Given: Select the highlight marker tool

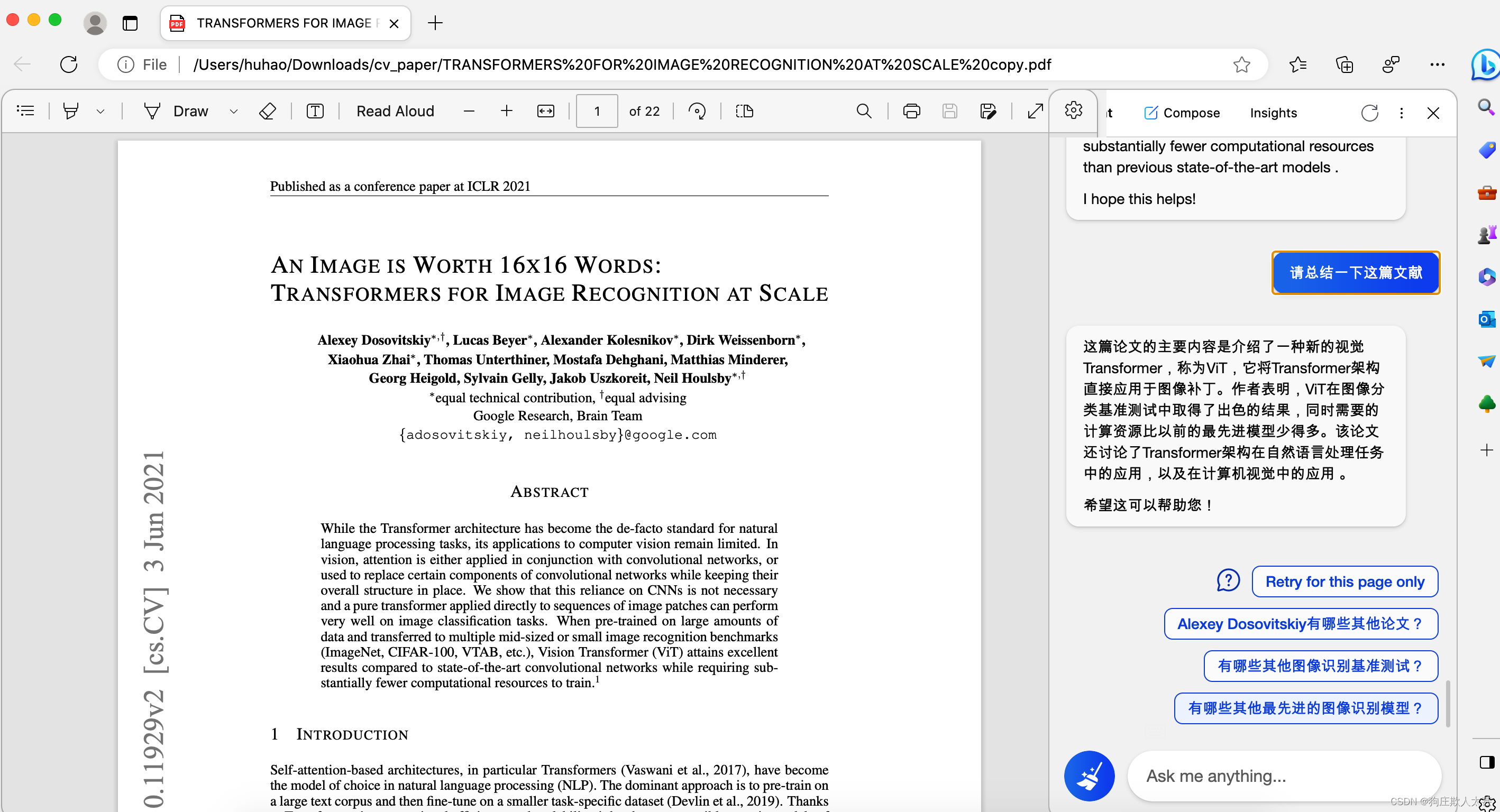Looking at the screenshot, I should (70, 110).
